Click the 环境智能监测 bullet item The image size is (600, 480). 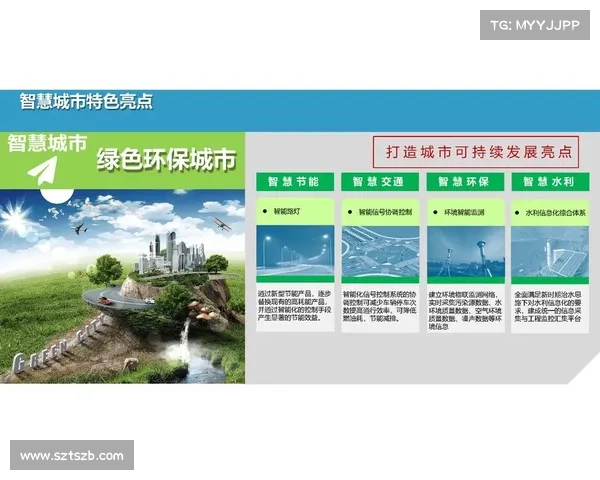tap(459, 212)
